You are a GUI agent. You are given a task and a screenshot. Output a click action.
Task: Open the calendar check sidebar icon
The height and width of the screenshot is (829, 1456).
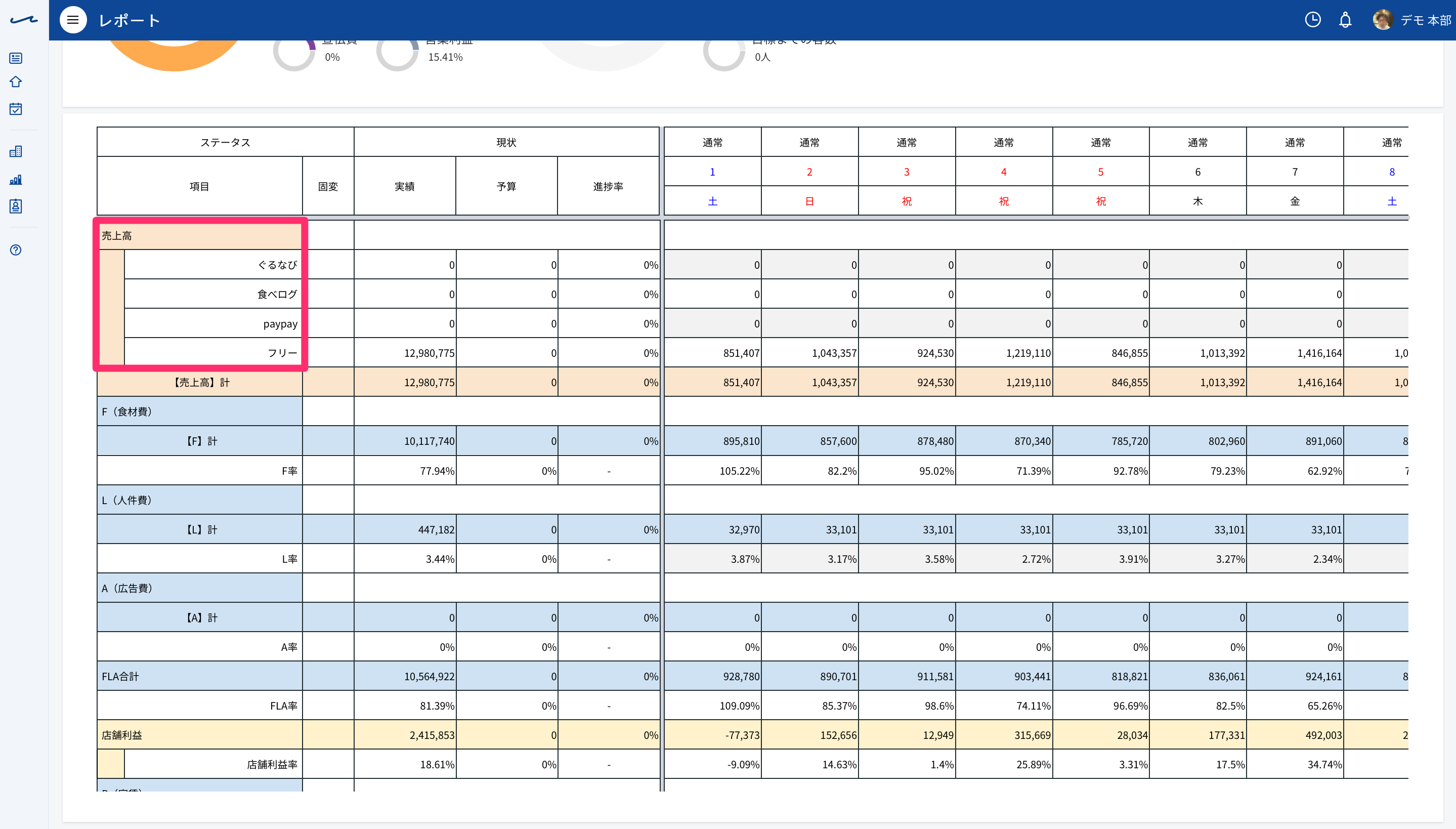pos(16,109)
